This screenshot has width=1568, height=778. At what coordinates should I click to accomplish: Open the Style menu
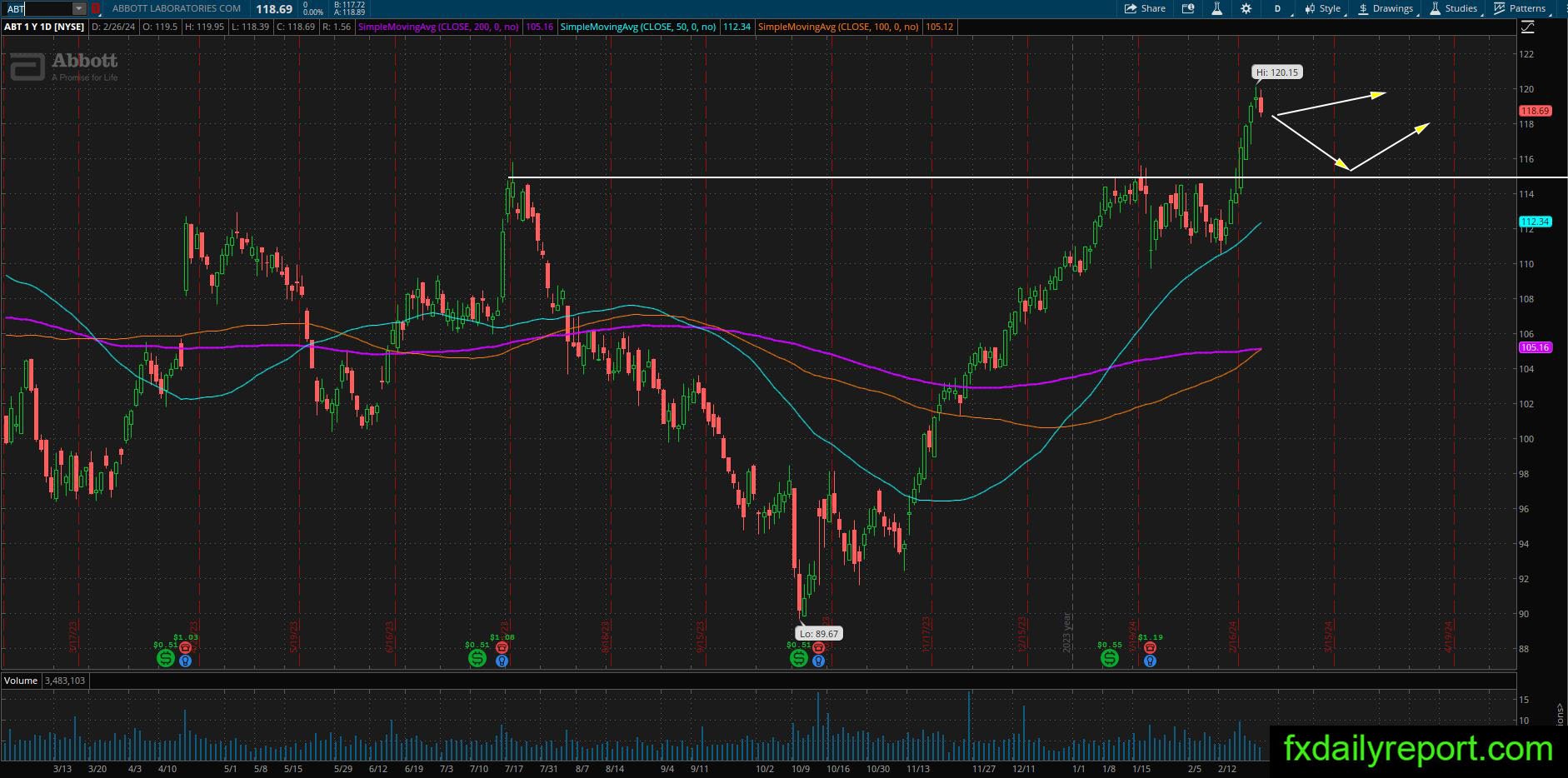(1323, 8)
